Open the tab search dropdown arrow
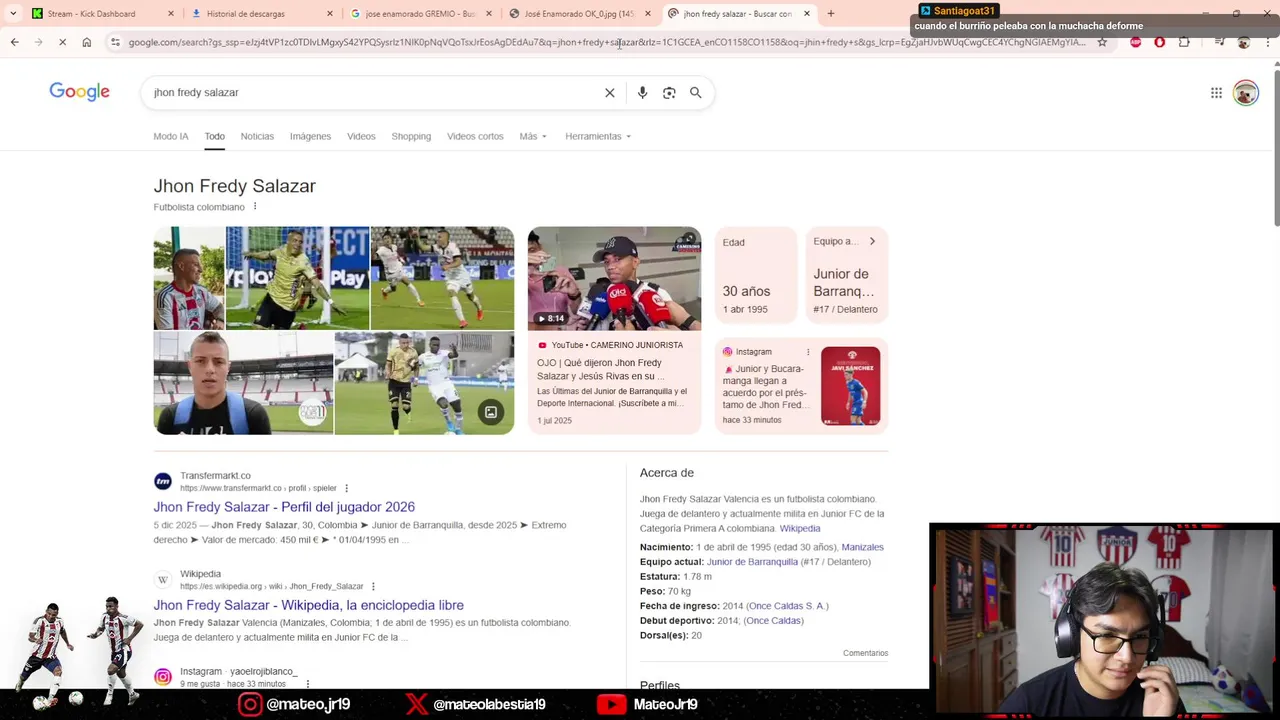This screenshot has height=720, width=1280. click(12, 13)
